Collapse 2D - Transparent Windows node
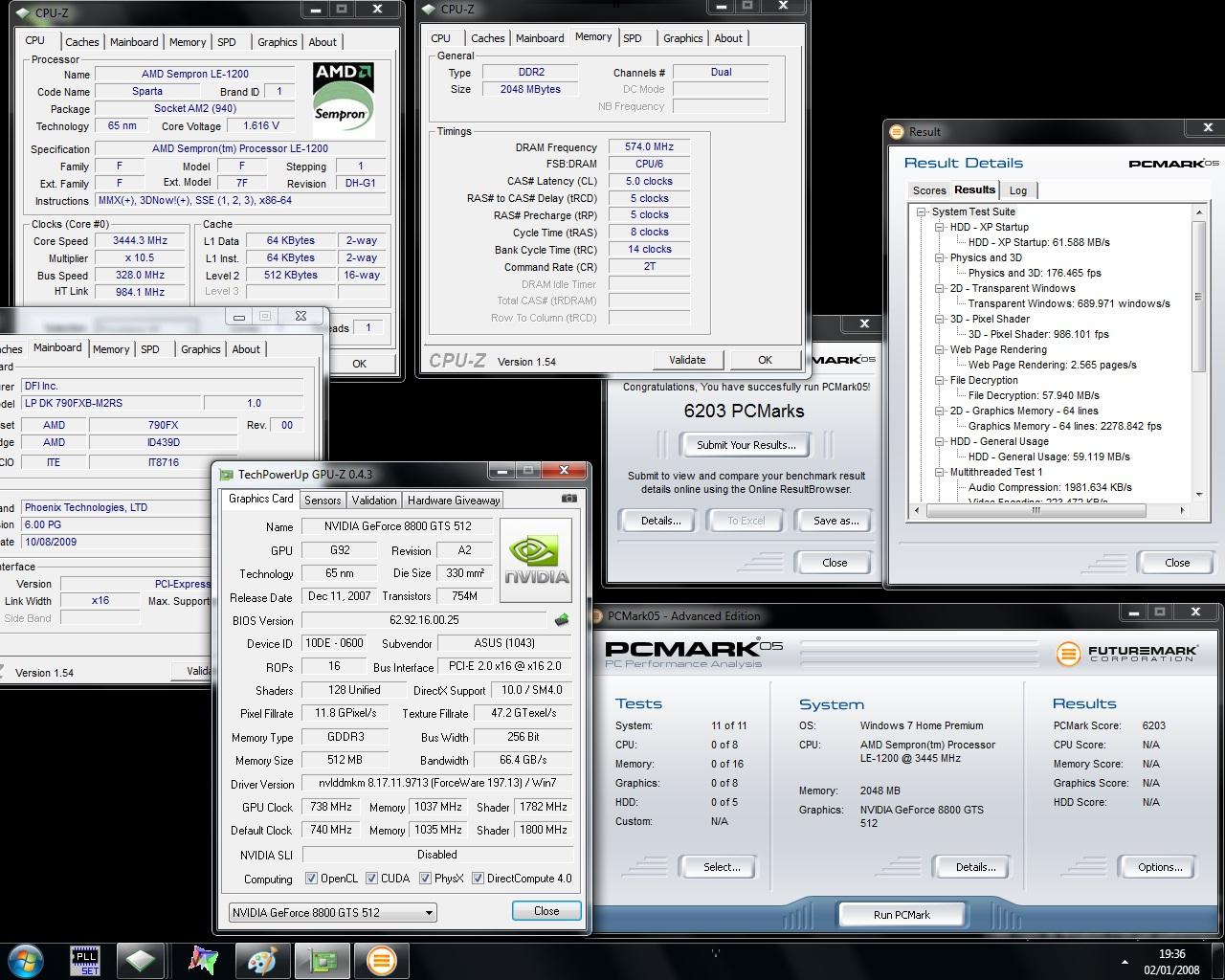The width and height of the screenshot is (1225, 980). coord(939,289)
